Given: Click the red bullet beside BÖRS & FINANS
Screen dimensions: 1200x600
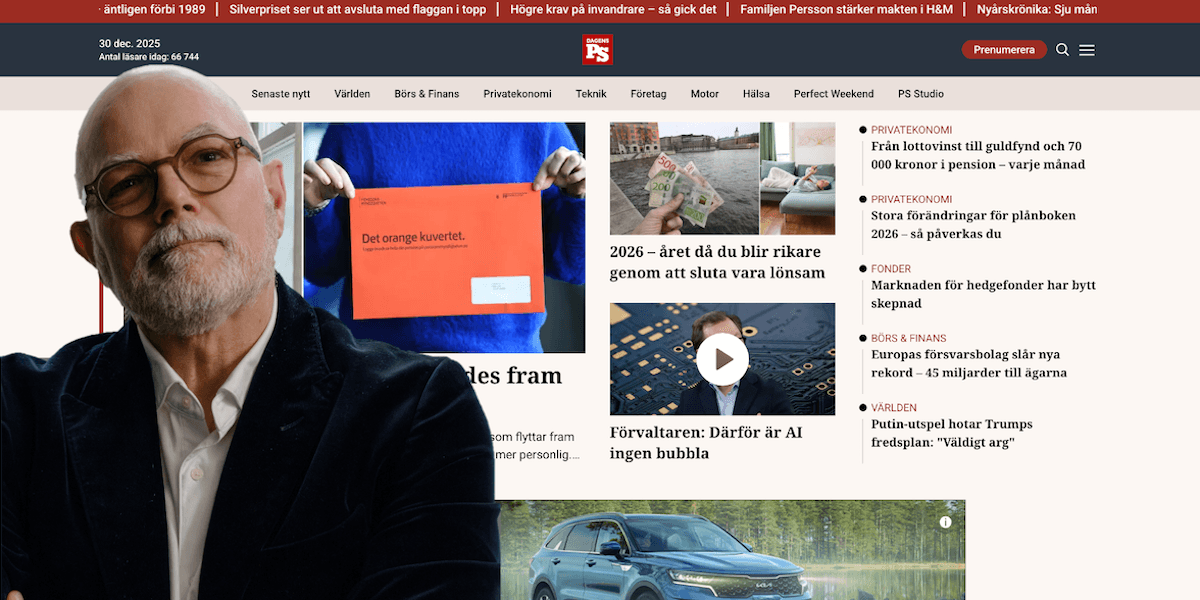Looking at the screenshot, I should point(863,338).
